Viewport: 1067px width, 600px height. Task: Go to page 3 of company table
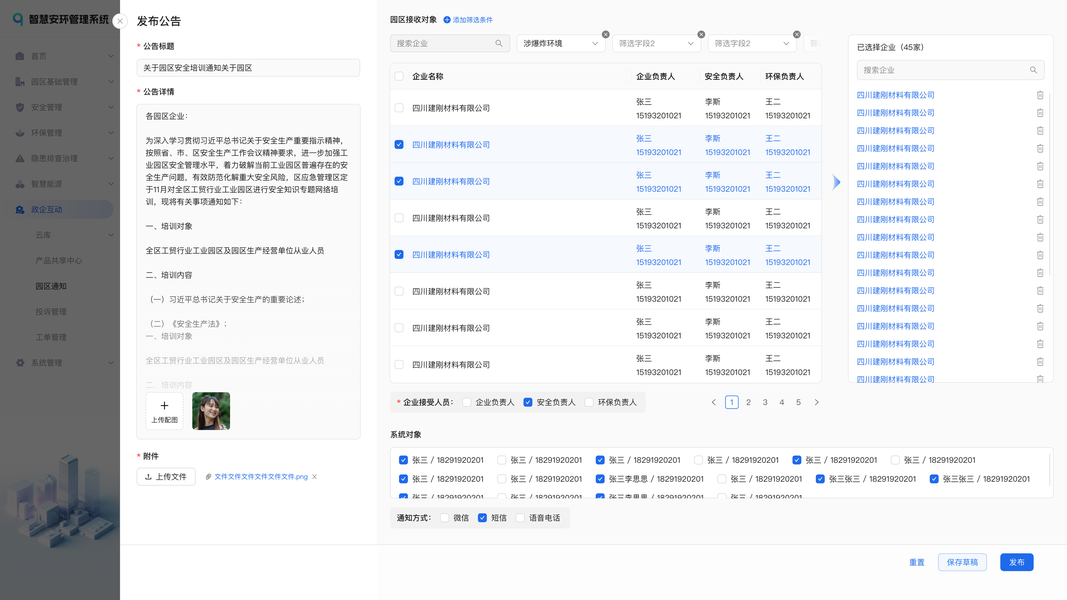coord(765,403)
